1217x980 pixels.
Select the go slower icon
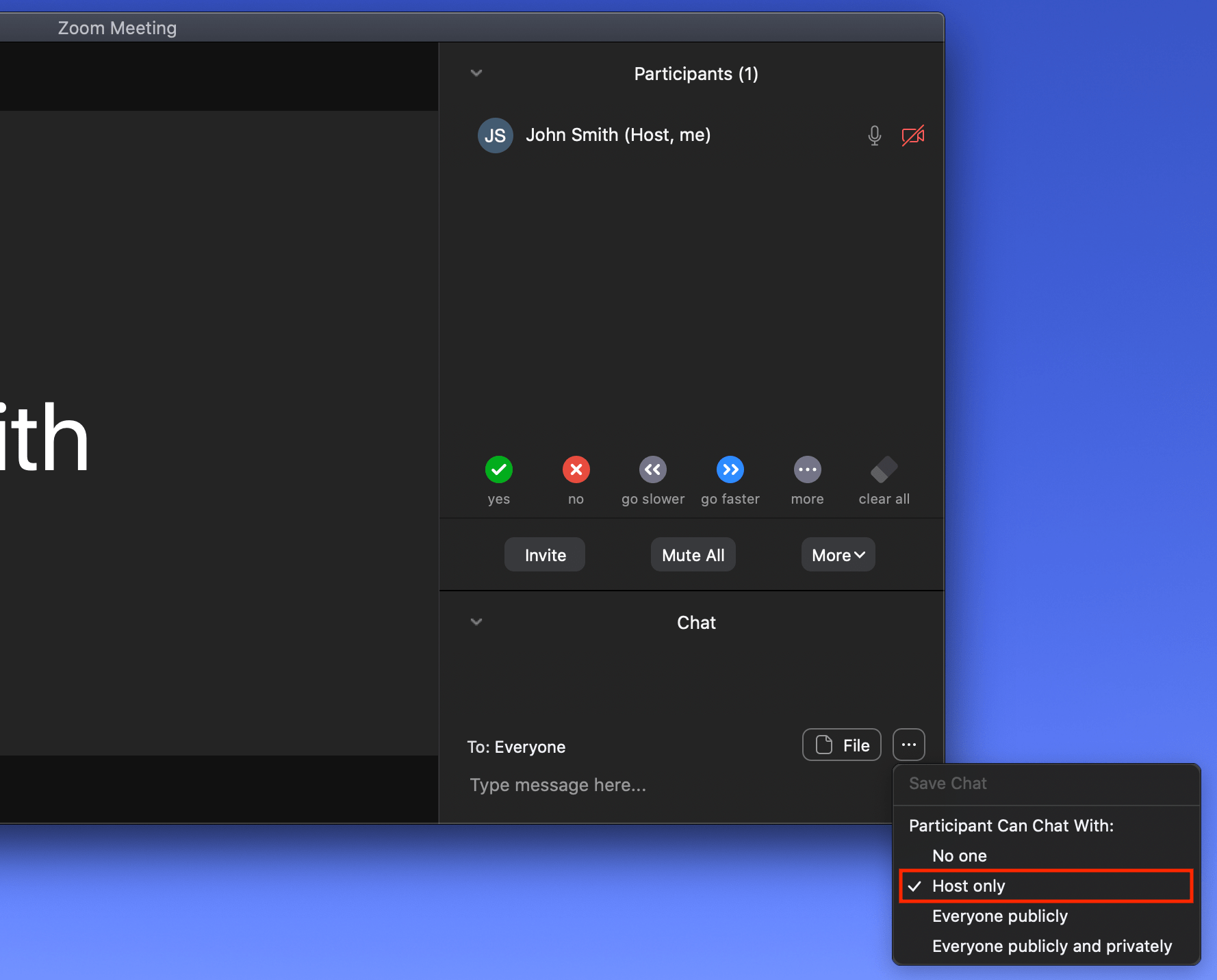653,469
